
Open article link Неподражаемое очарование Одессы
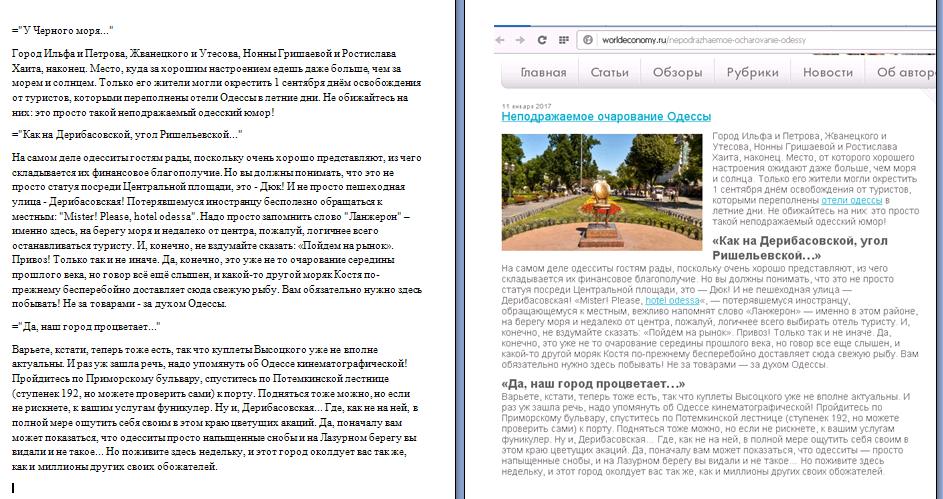pos(606,117)
